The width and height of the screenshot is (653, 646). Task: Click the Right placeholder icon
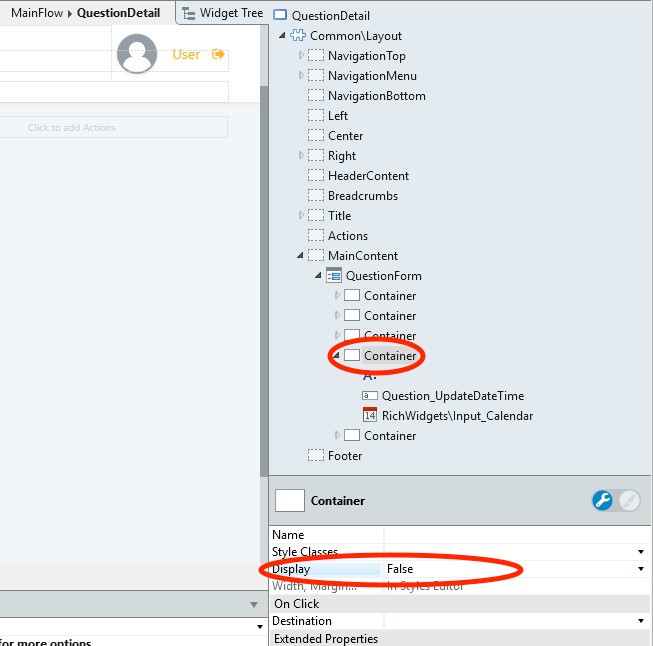pyautogui.click(x=316, y=155)
